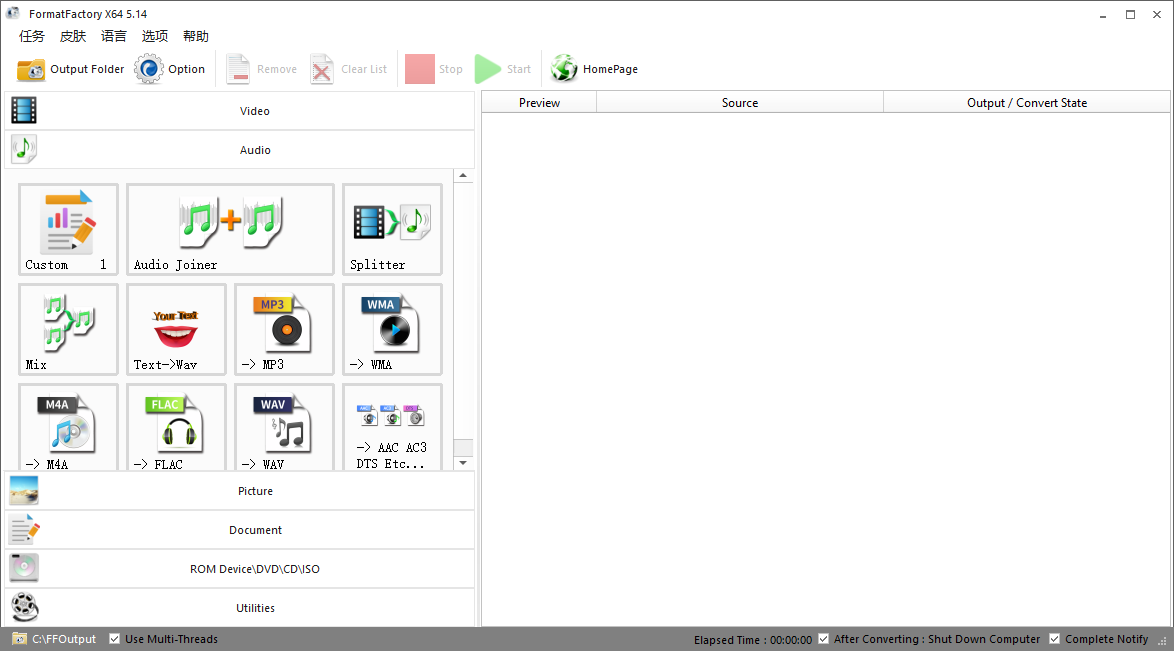The height and width of the screenshot is (651, 1174).
Task: Click the audio panel scroll up arrow
Action: pyautogui.click(x=463, y=175)
